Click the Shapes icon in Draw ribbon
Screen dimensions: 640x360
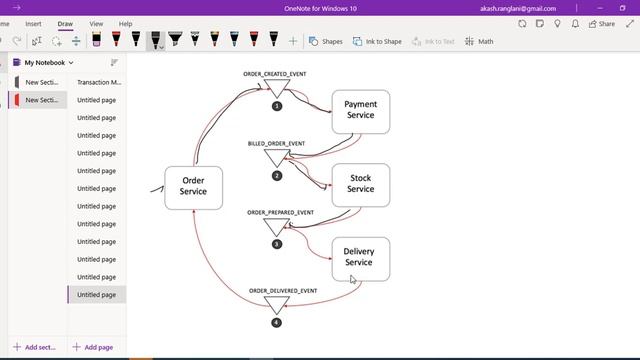[313, 41]
